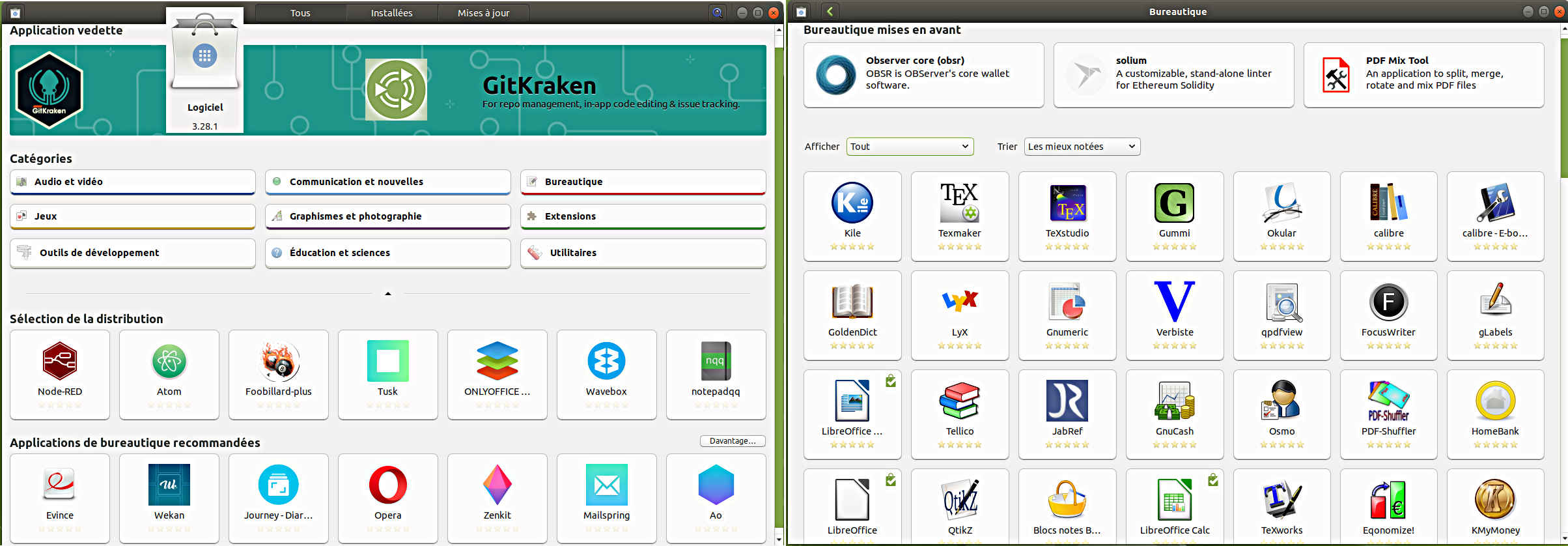1568x546 pixels.
Task: Open the Jeux category
Action: coord(133,216)
